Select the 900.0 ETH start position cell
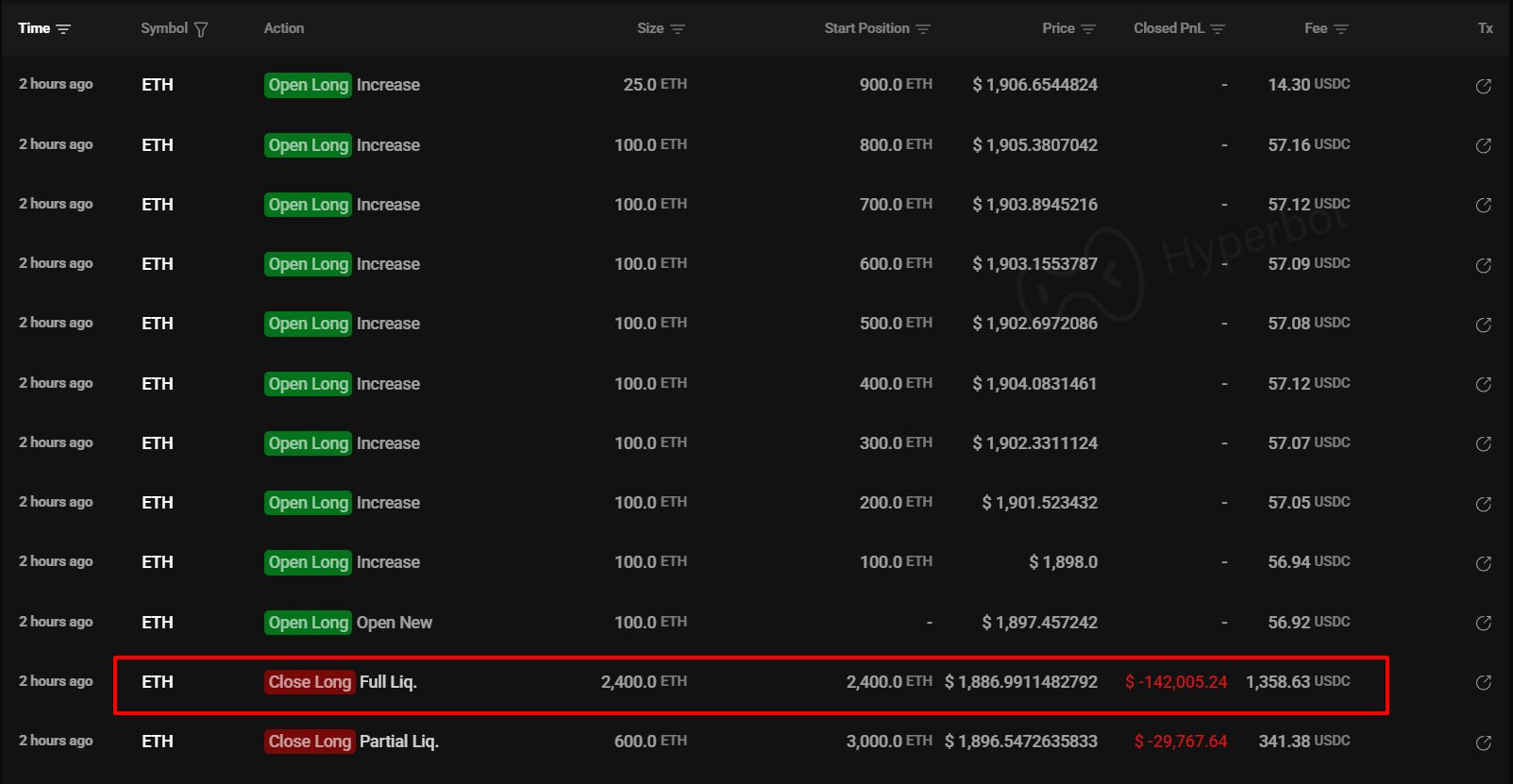Screen dimensions: 1513x784 pyautogui.click(x=896, y=85)
